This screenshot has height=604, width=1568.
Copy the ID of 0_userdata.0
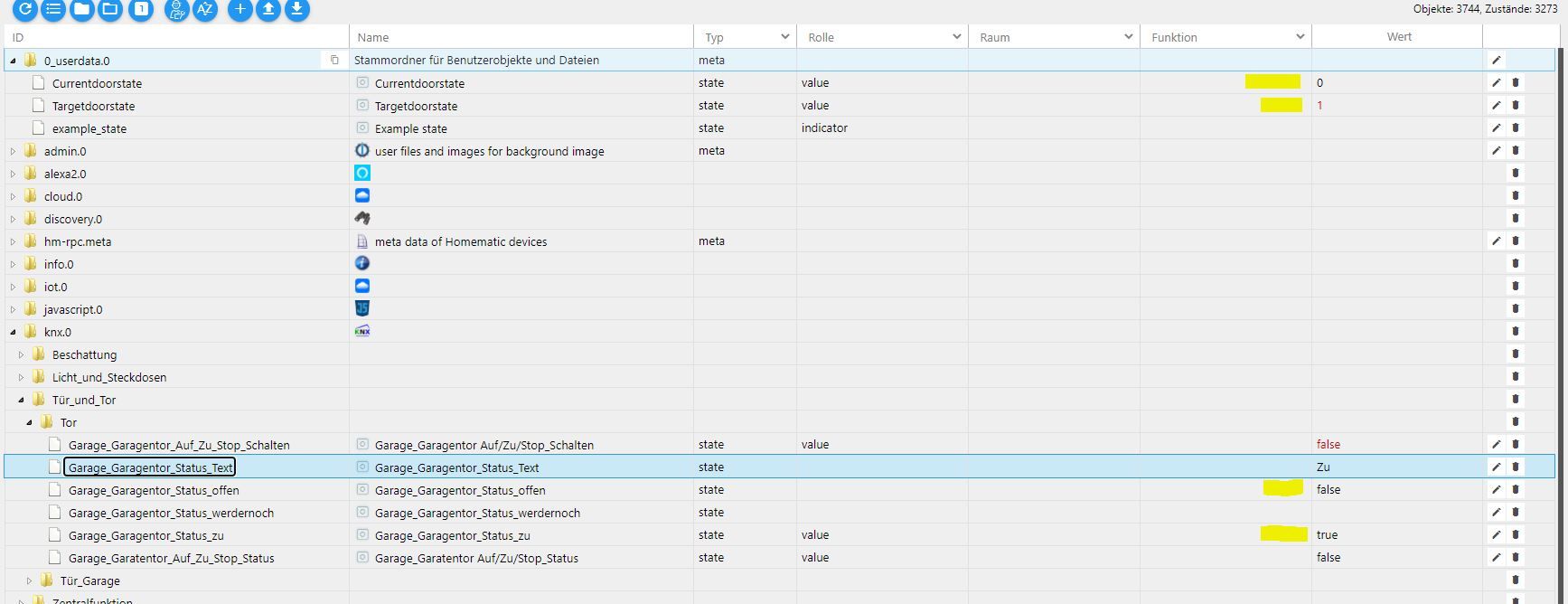[x=334, y=61]
